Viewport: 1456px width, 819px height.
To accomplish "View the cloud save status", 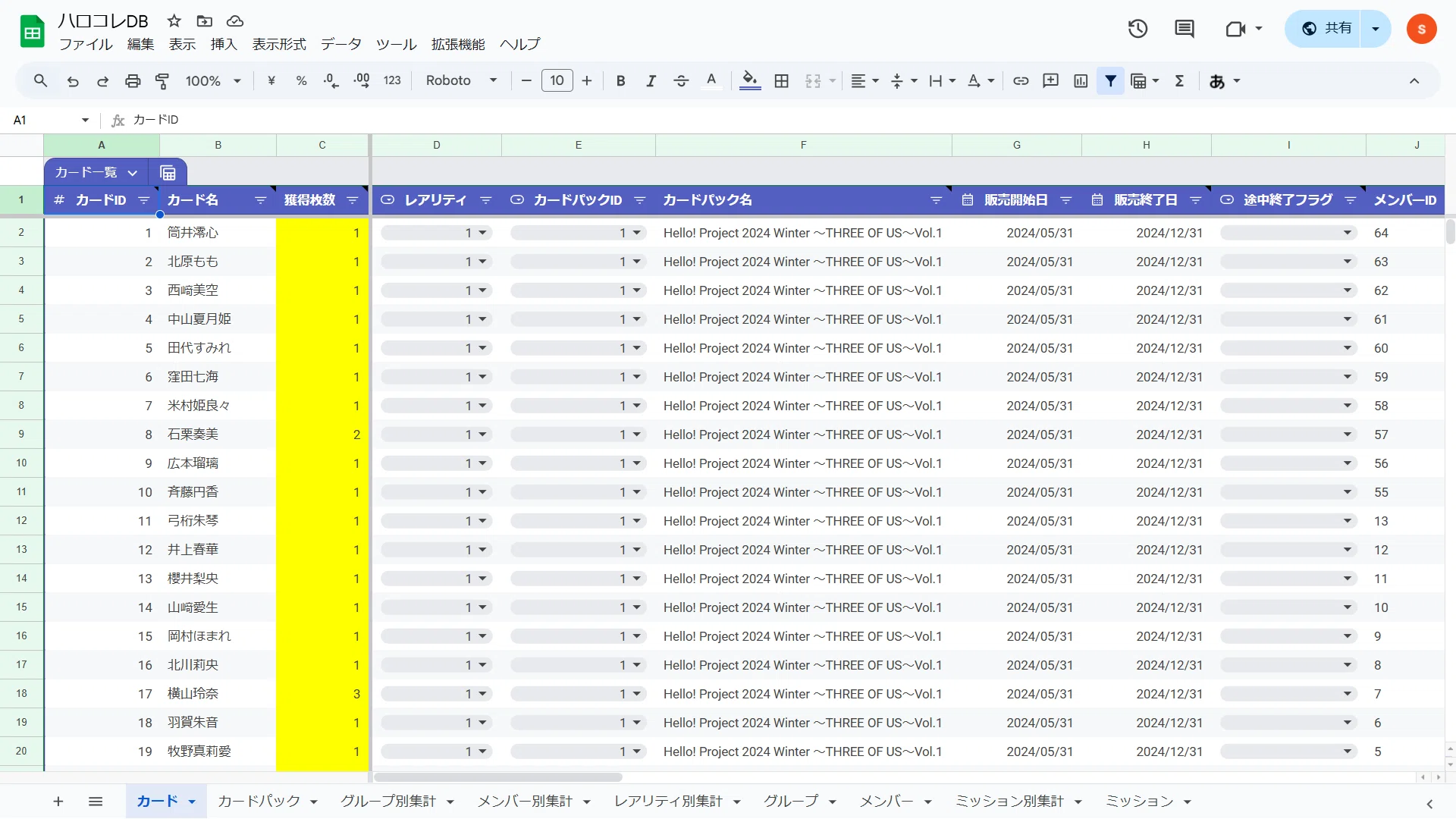I will pyautogui.click(x=235, y=20).
